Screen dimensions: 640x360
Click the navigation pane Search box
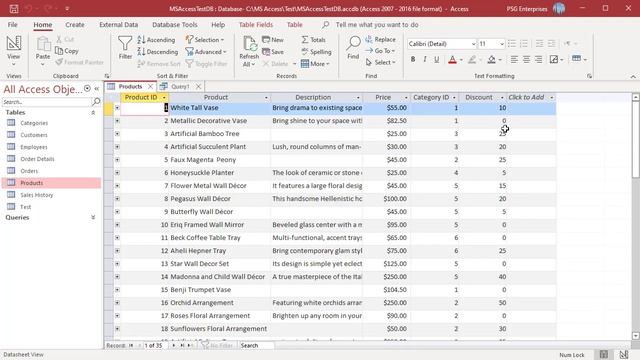pyautogui.click(x=47, y=102)
